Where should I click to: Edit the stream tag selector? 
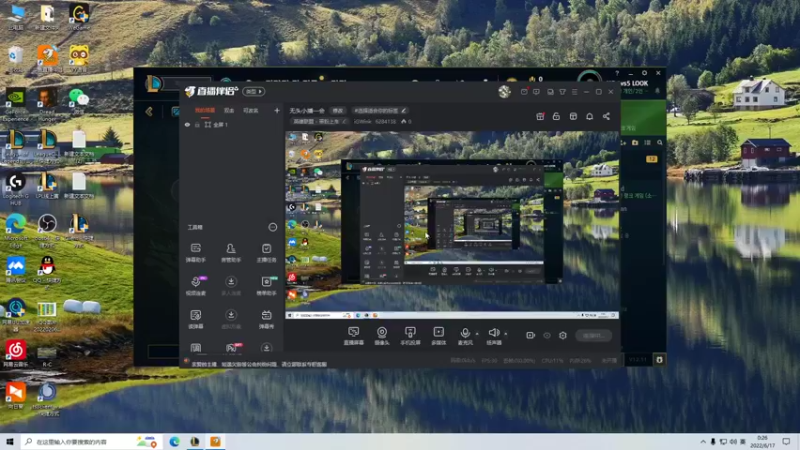pyautogui.click(x=380, y=110)
